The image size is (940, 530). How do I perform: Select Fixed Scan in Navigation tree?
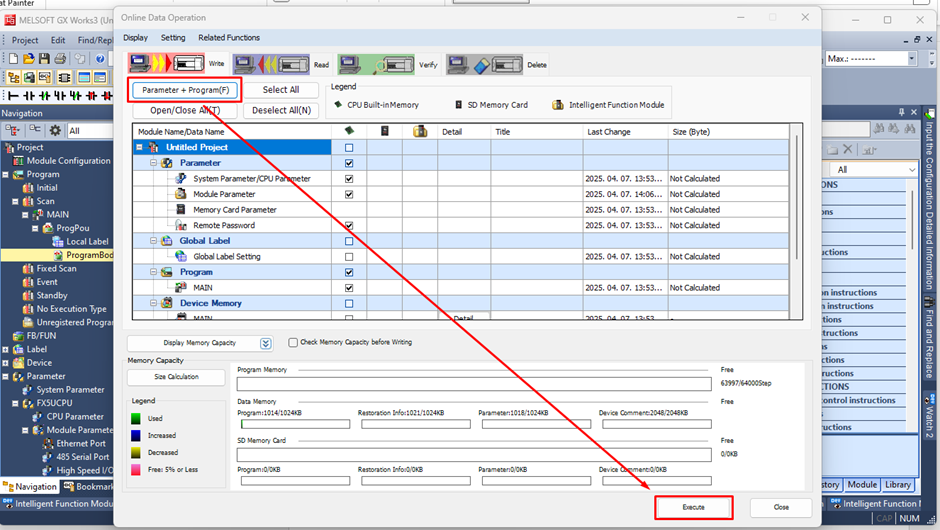[x=56, y=268]
